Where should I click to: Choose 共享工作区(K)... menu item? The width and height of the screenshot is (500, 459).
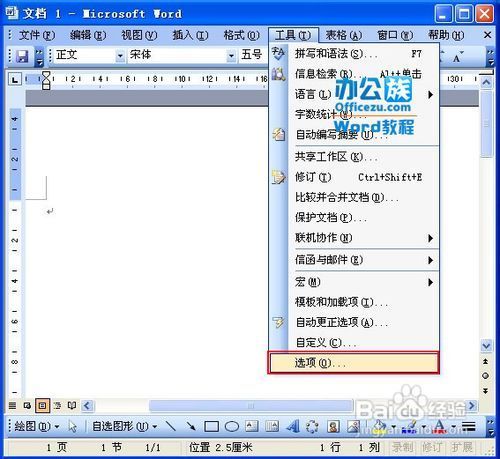[354, 157]
